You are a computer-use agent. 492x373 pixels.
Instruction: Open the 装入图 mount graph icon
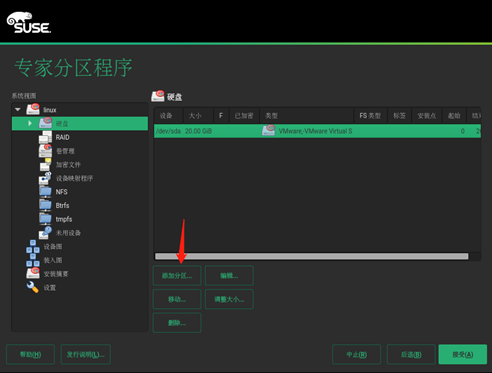(x=33, y=260)
